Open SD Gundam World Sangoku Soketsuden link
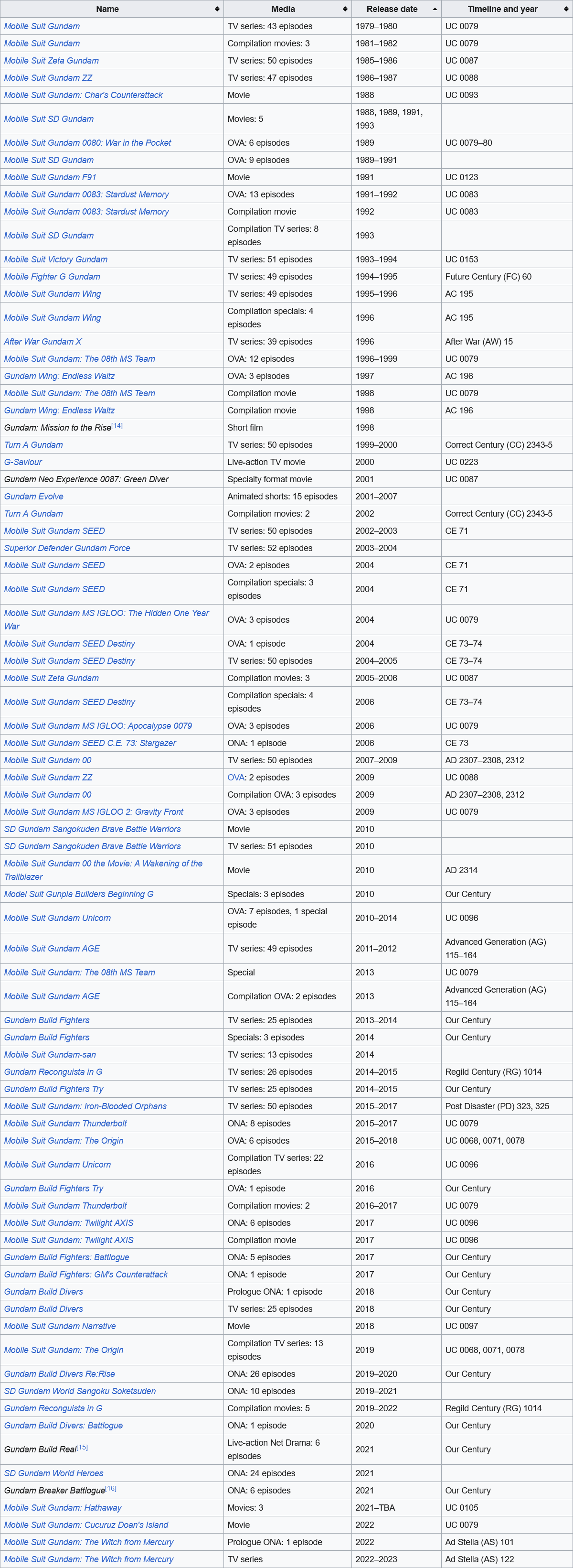 click(x=80, y=1392)
